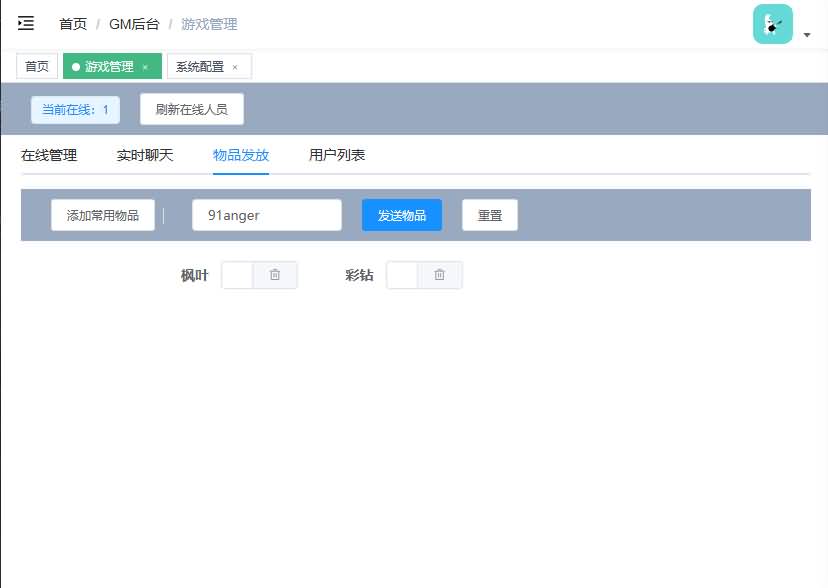Screen dimensions: 828x588
Task: Click the 首页 breadcrumb link
Action: [x=71, y=23]
